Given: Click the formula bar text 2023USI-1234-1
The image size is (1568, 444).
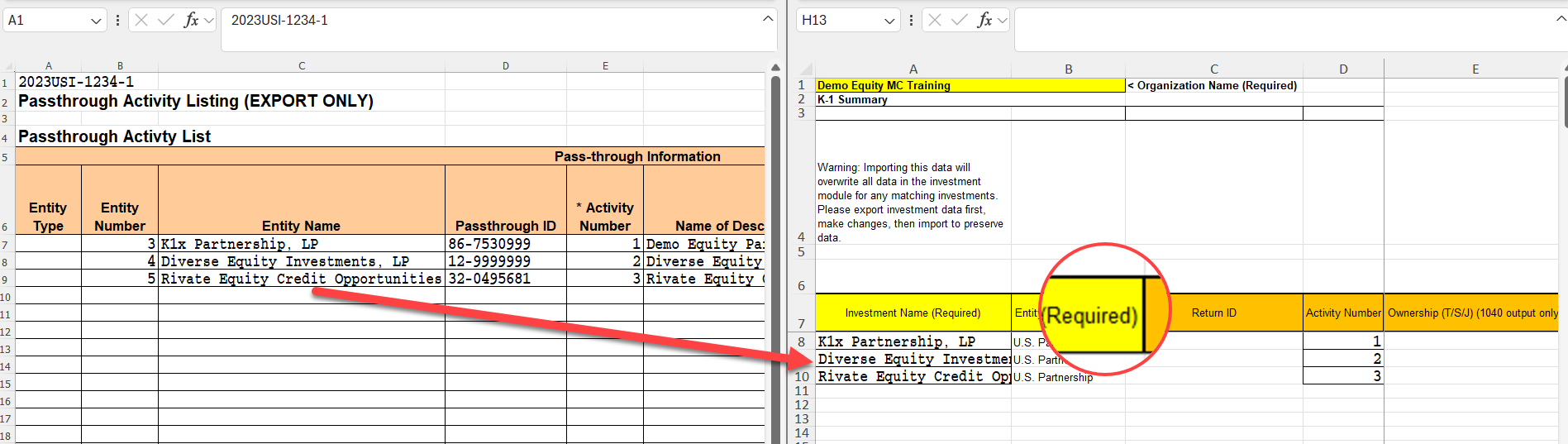Looking at the screenshot, I should click(279, 20).
